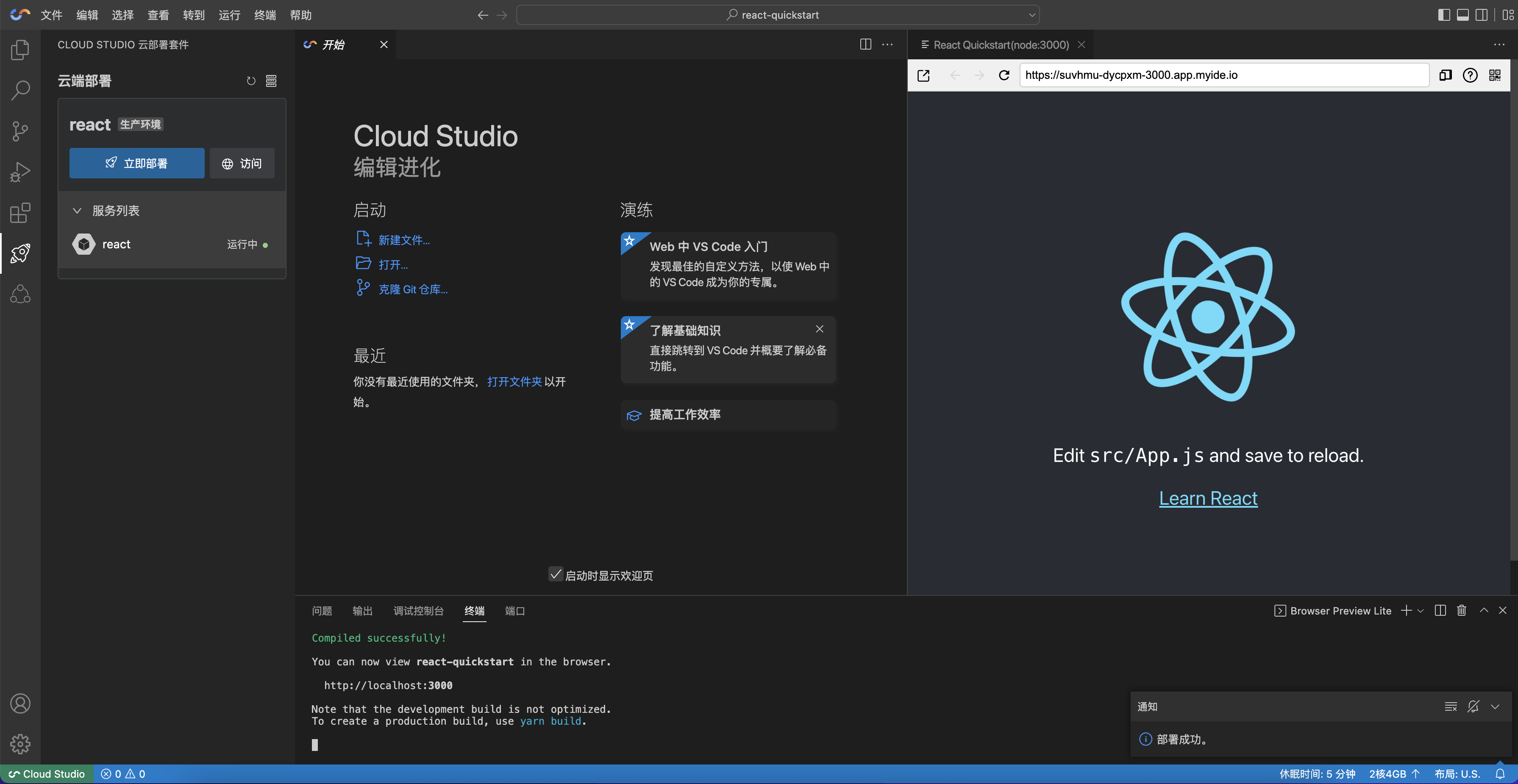The image size is (1518, 784).
Task: Open the Search magnifier in activity bar
Action: click(20, 90)
